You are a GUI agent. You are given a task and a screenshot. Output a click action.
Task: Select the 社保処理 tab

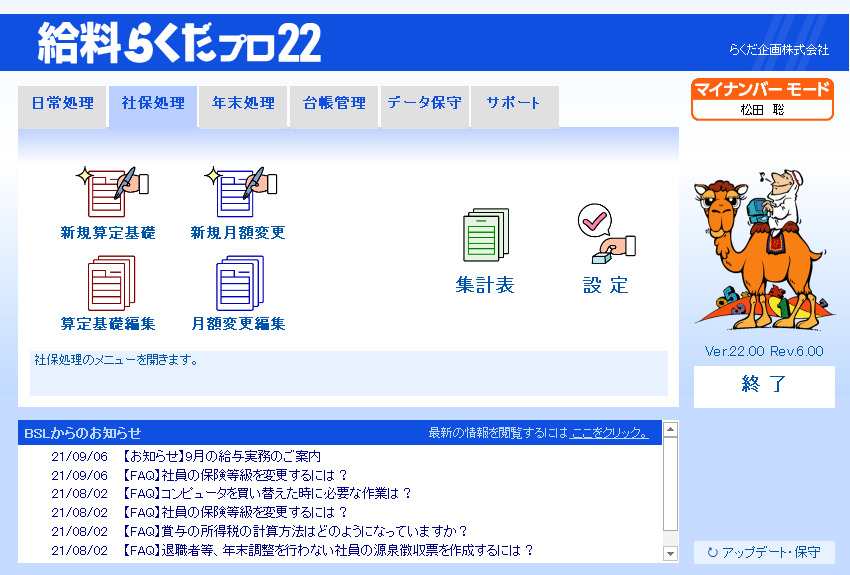(153, 106)
